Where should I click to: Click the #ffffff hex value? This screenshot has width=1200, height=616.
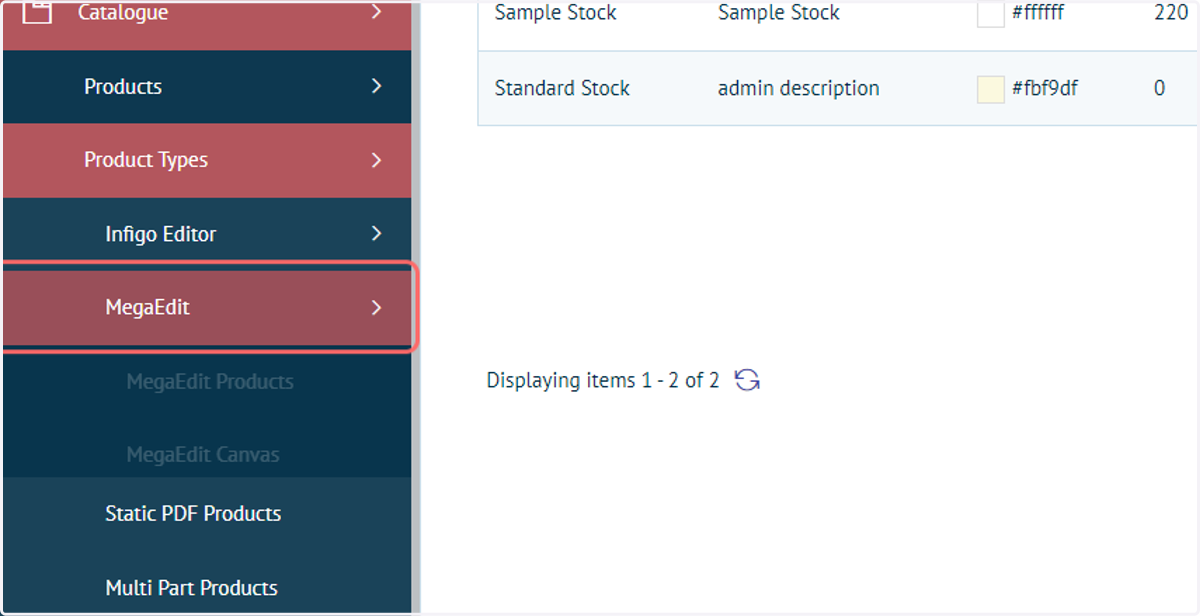click(1038, 13)
